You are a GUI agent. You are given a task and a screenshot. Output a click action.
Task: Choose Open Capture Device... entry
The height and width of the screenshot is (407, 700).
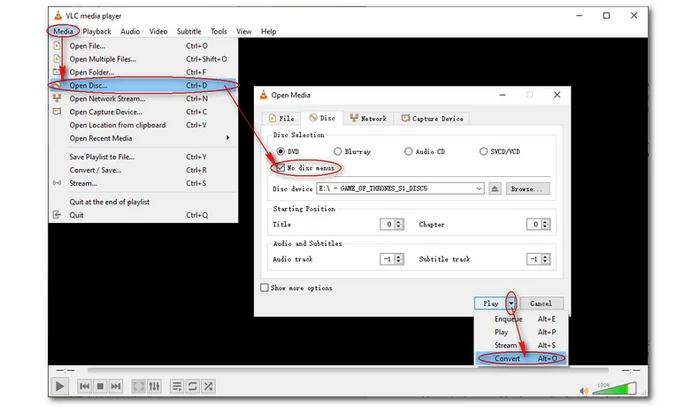point(143,112)
